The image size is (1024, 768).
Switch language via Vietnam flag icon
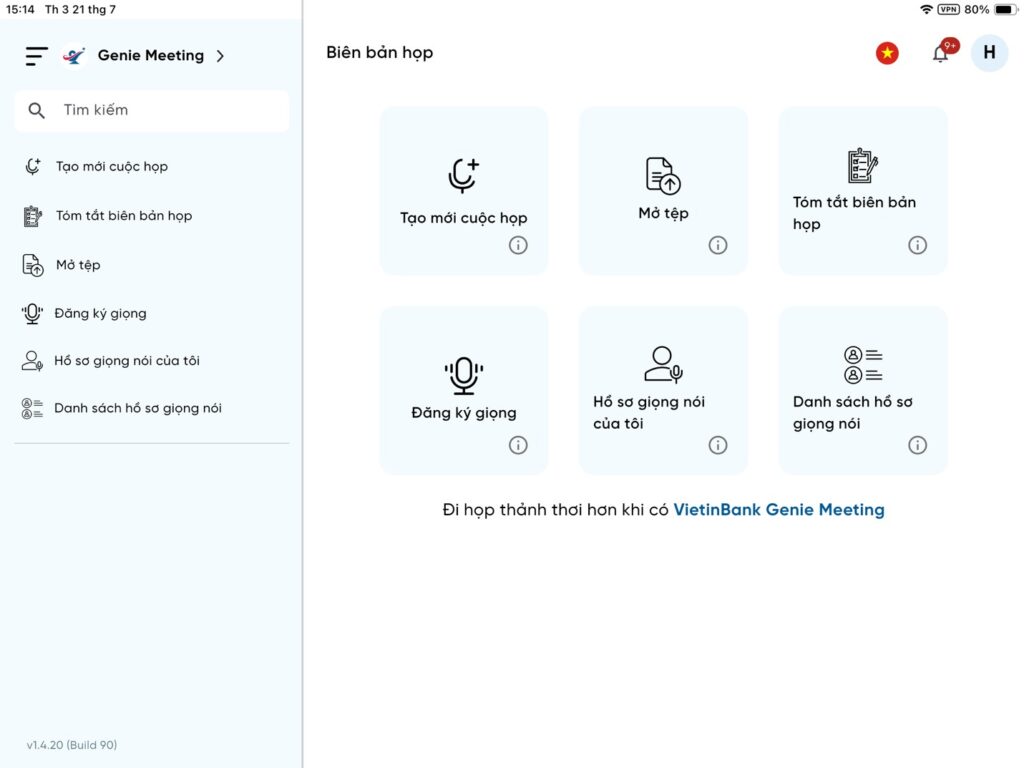[x=887, y=53]
